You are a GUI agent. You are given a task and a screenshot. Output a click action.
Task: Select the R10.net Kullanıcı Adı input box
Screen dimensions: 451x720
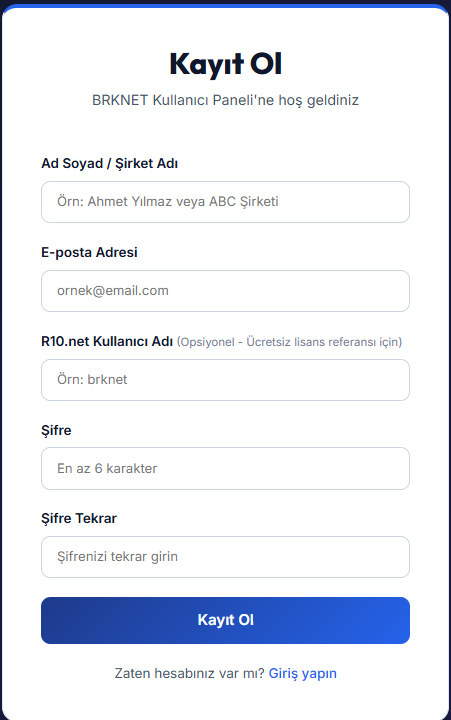click(x=225, y=380)
